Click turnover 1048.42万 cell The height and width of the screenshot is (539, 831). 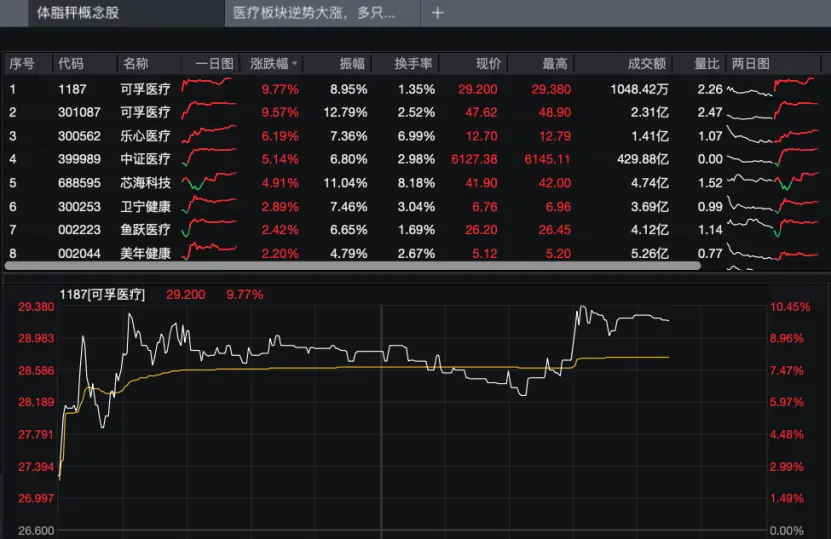click(x=639, y=89)
